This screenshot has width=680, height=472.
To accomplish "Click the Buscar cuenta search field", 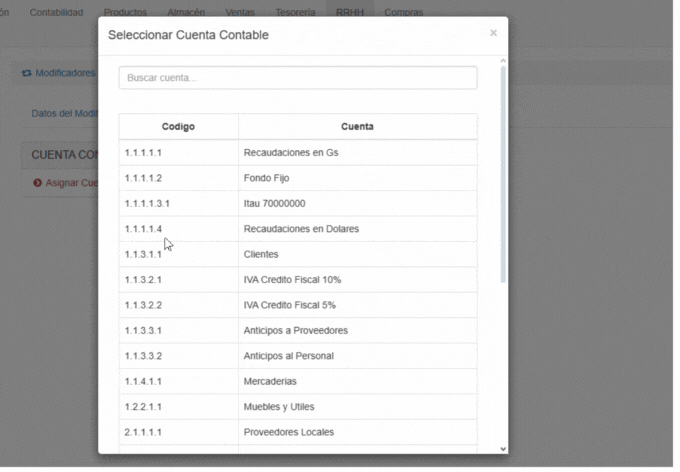I will (297, 78).
